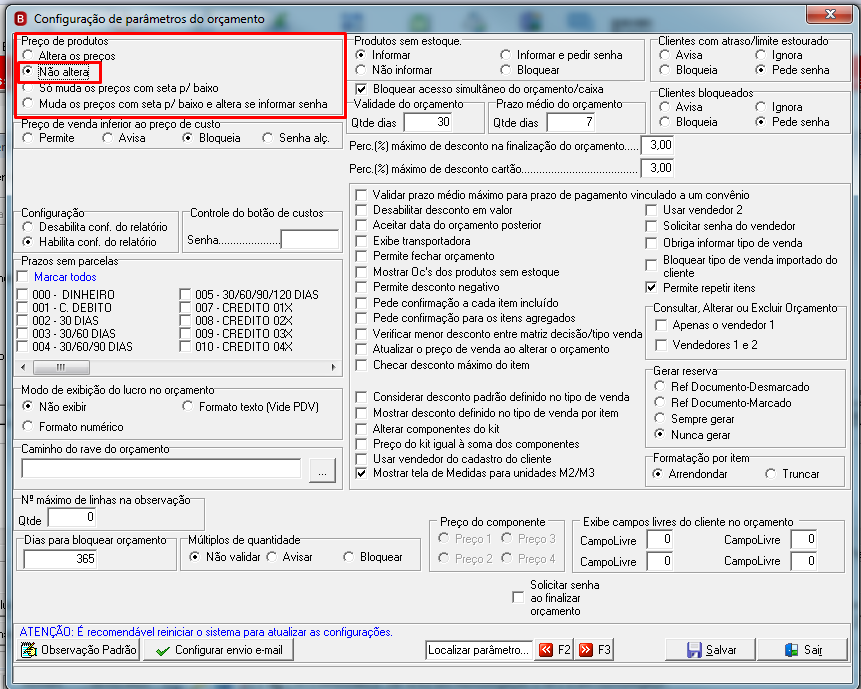The width and height of the screenshot is (861, 689).
Task: Click the F2 previous parameter red arrow icon
Action: (545, 650)
